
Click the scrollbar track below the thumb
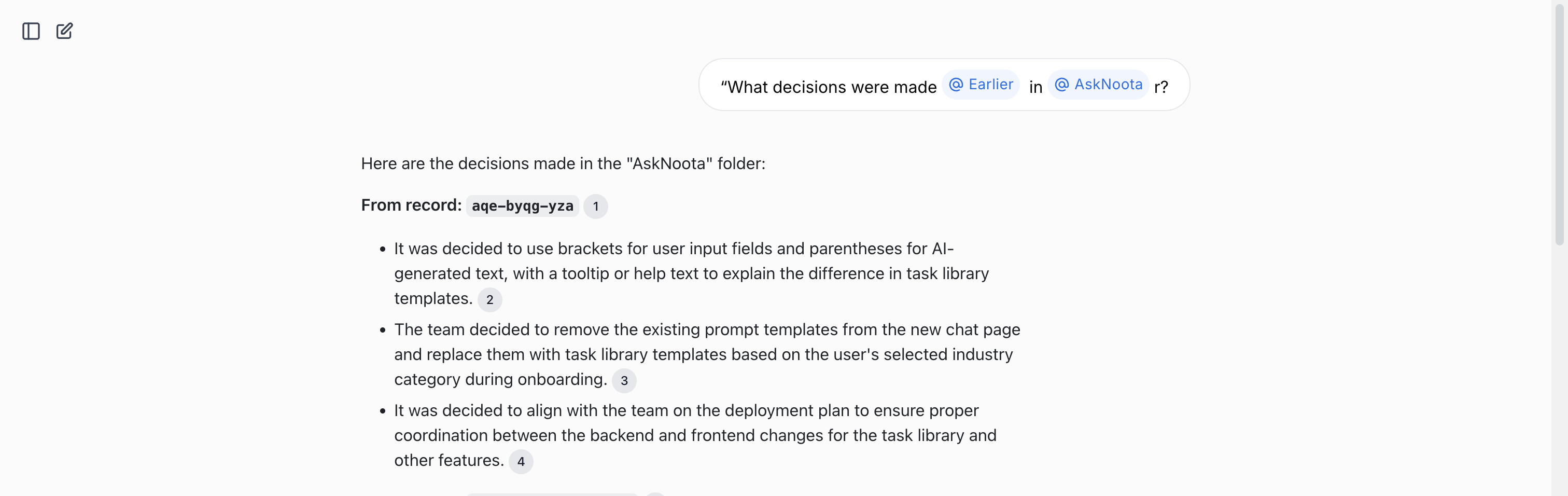(1559, 366)
